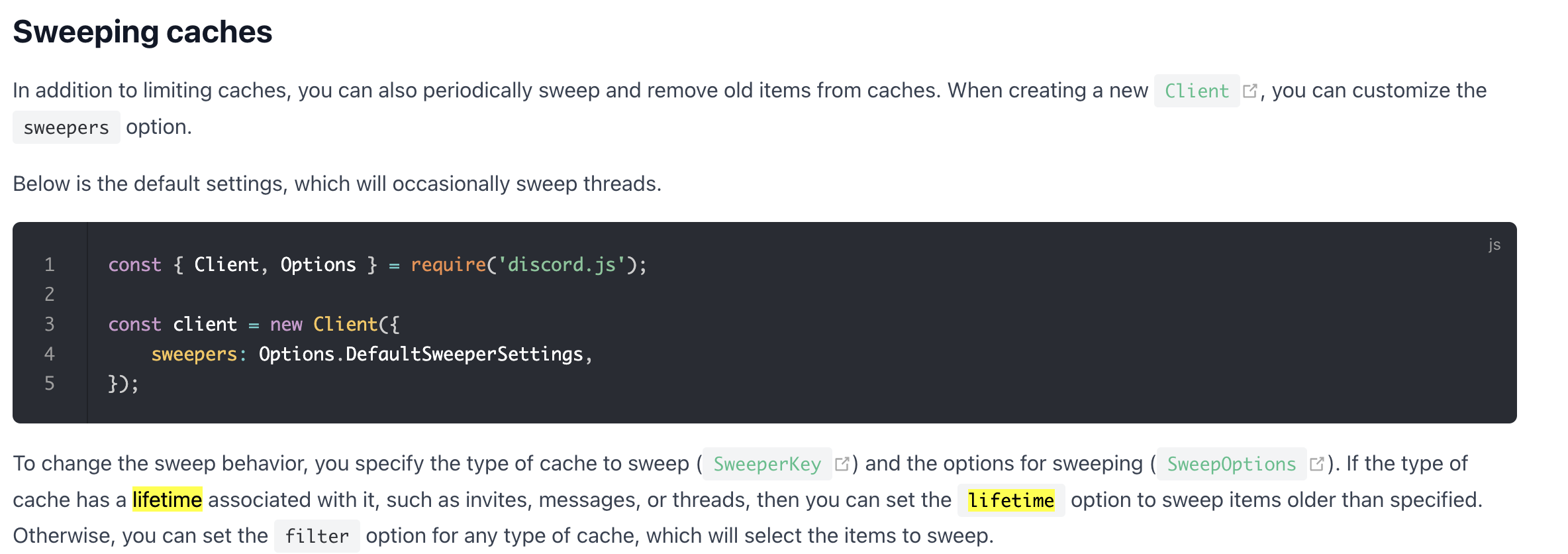Image resolution: width=1568 pixels, height=554 pixels.
Task: Click the yellow 'sweepers:' property in the code
Action: 199,354
